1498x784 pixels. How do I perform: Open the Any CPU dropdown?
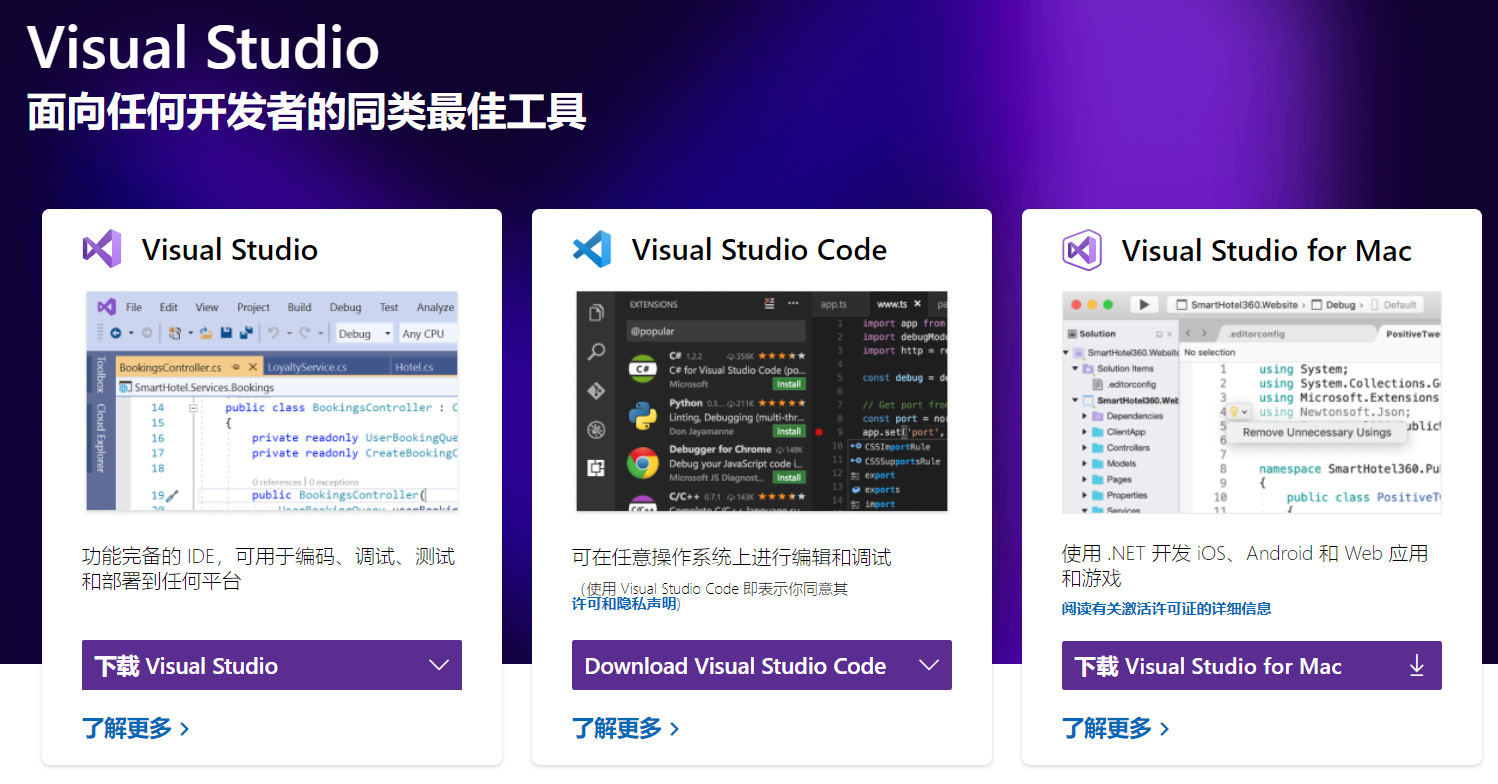(425, 334)
